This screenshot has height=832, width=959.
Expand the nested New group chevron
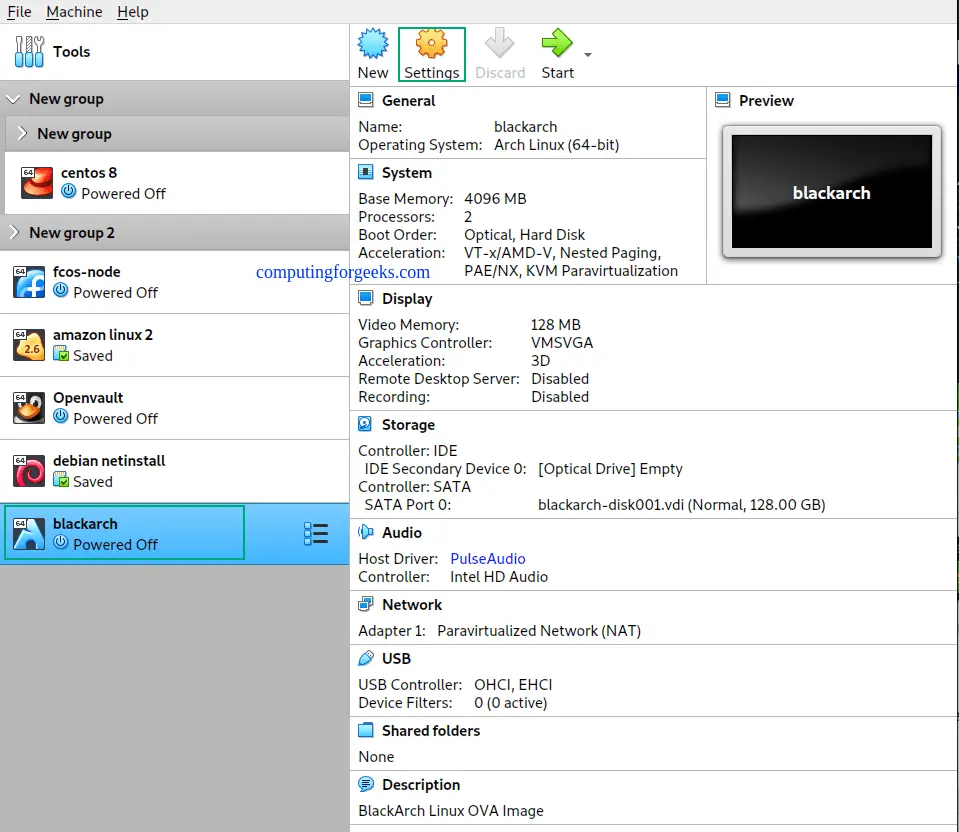(22, 133)
